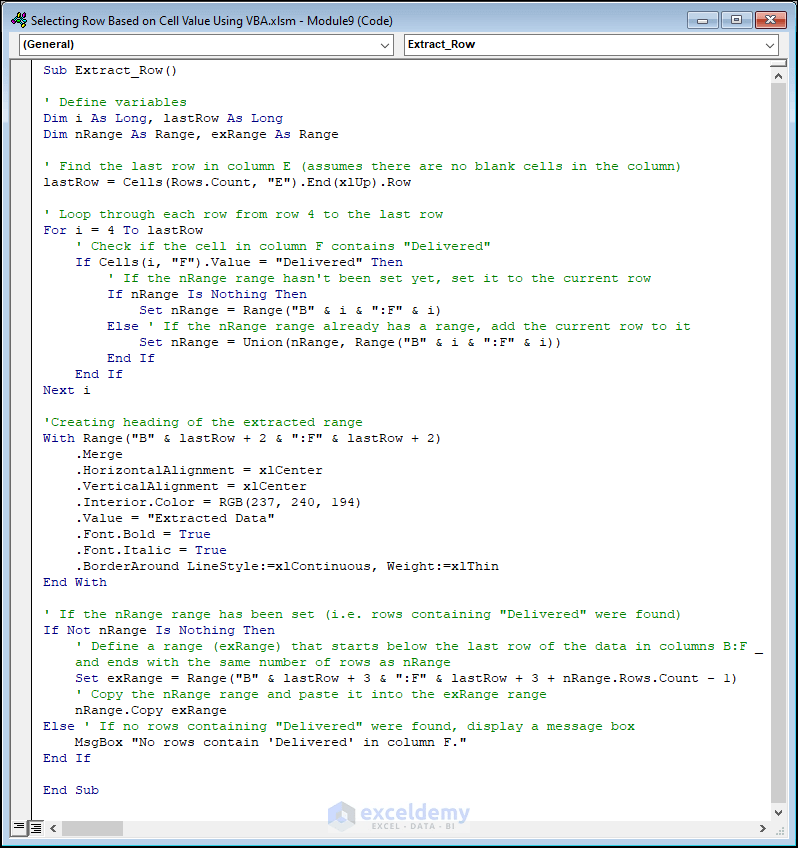Click the line 'Dim i As Long, lastRow As Long'
This screenshot has width=798, height=848.
click(x=163, y=118)
